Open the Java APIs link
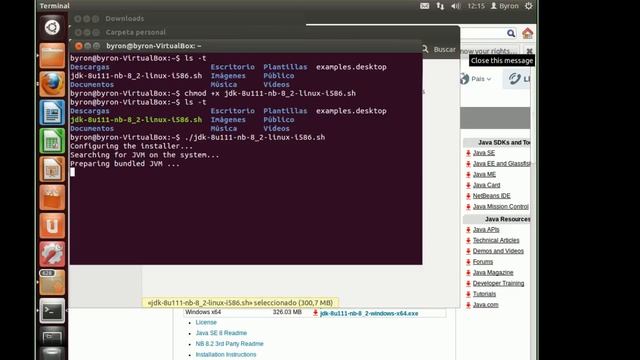The height and width of the screenshot is (360, 640). pyautogui.click(x=486, y=229)
